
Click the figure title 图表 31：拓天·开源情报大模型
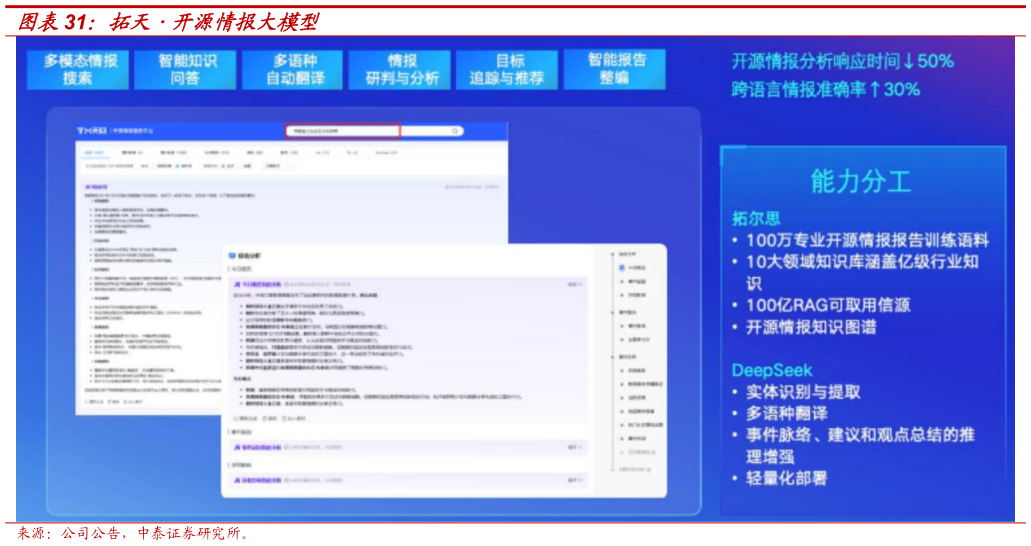coord(168,22)
